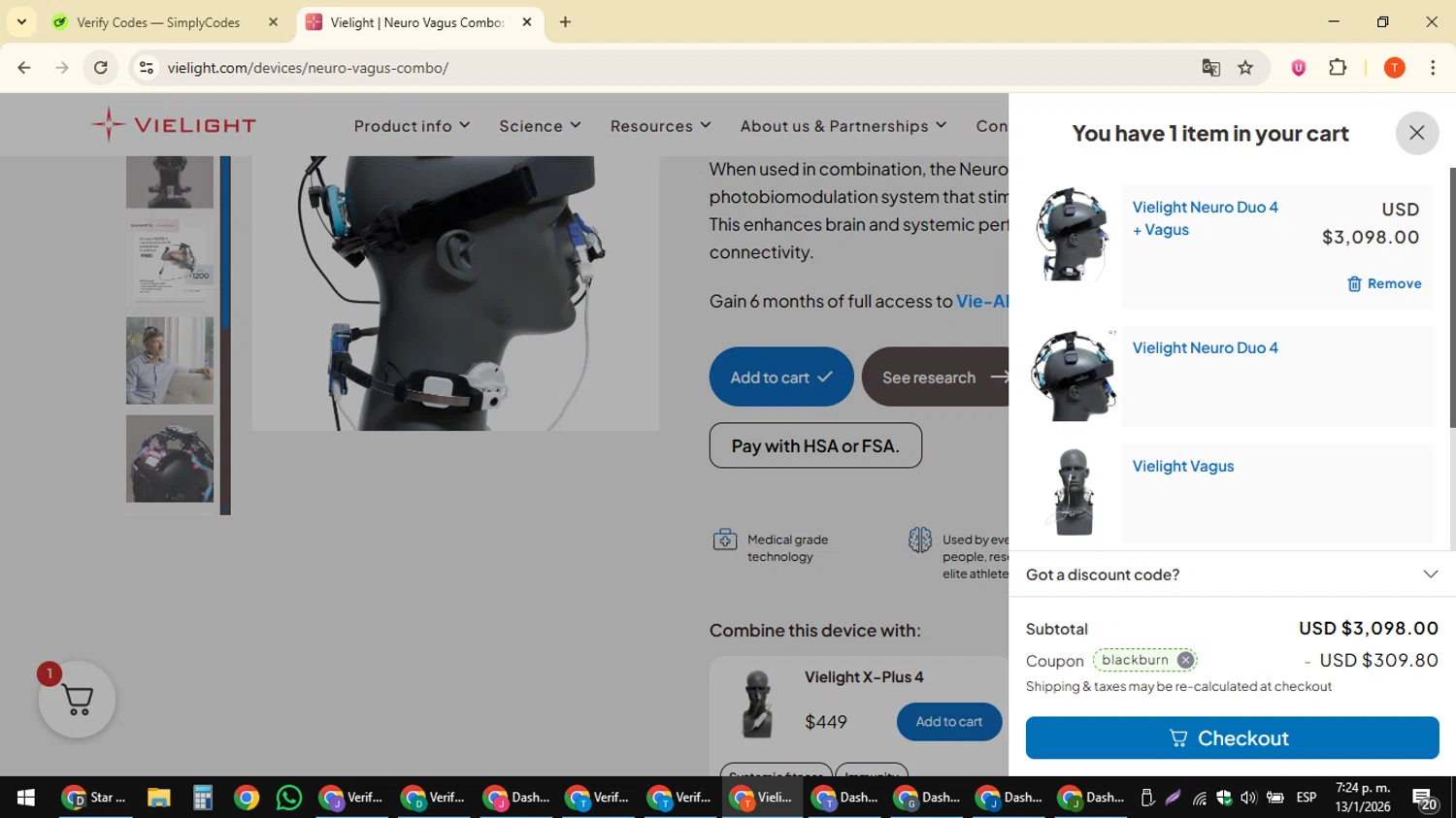Expand the Got a discount code section
This screenshot has width=1456, height=818.
1232,574
